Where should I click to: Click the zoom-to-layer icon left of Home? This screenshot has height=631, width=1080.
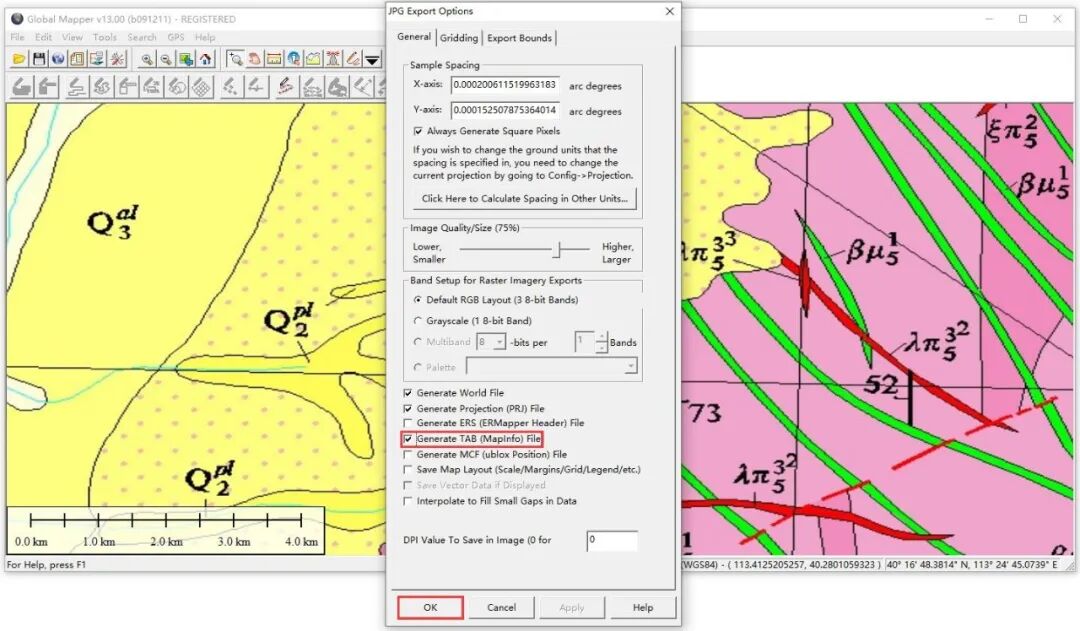pyautogui.click(x=186, y=59)
